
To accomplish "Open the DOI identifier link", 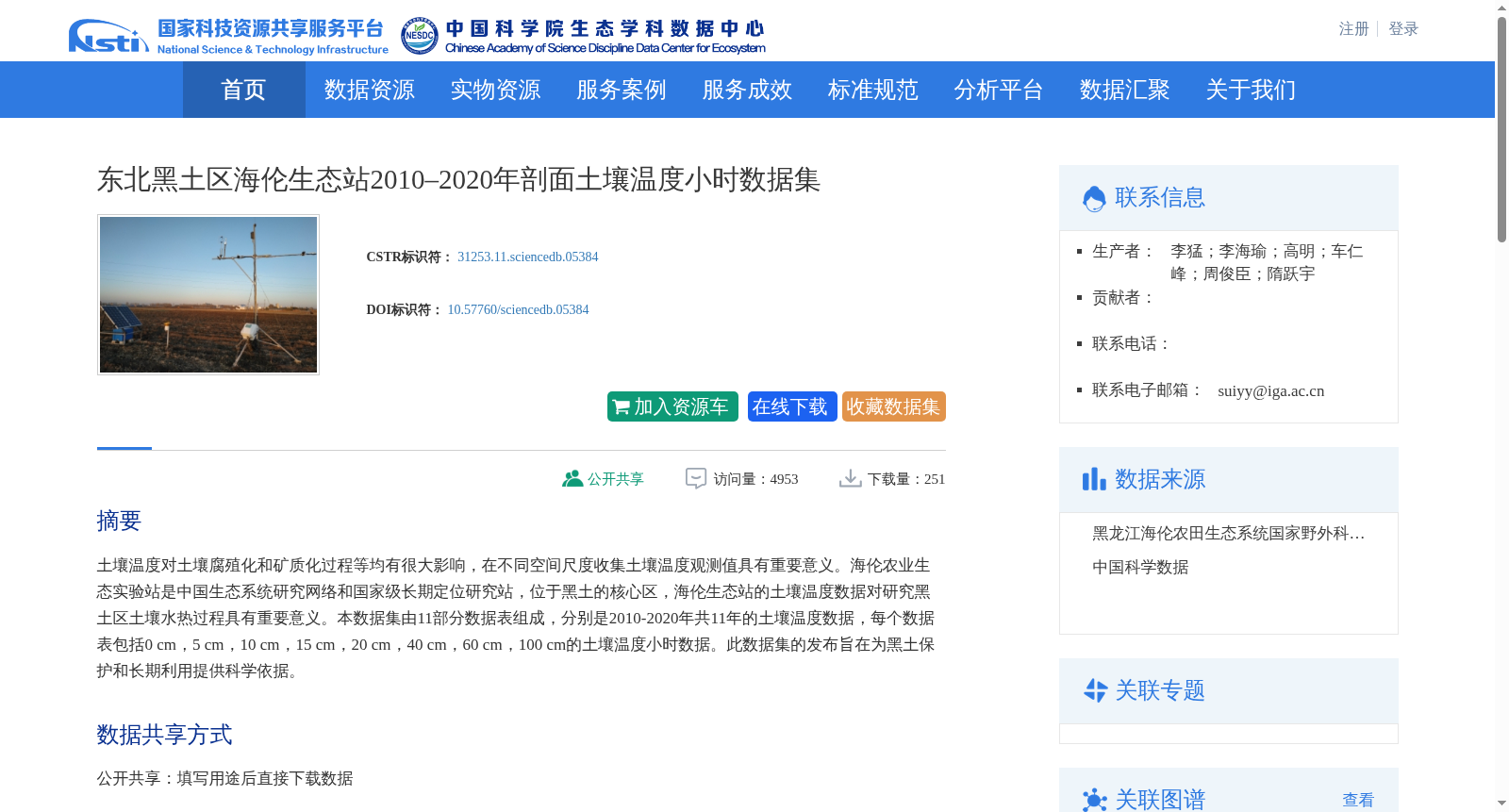I will pyautogui.click(x=518, y=309).
